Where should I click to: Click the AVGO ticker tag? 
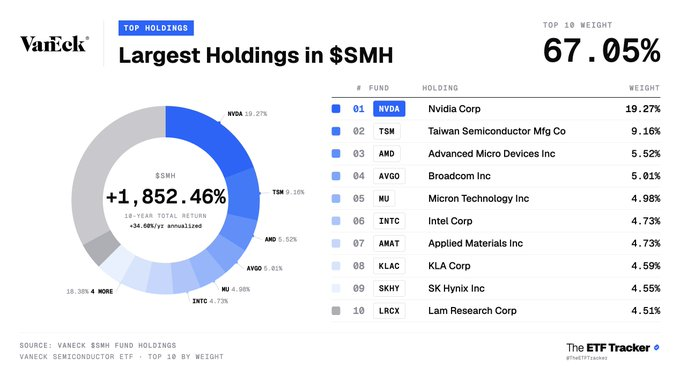point(389,176)
